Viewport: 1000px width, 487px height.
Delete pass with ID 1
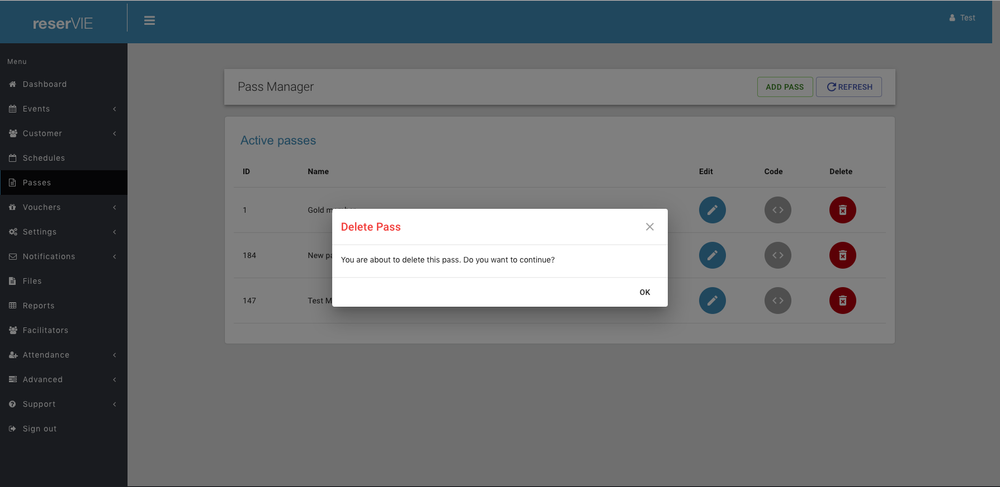842,210
